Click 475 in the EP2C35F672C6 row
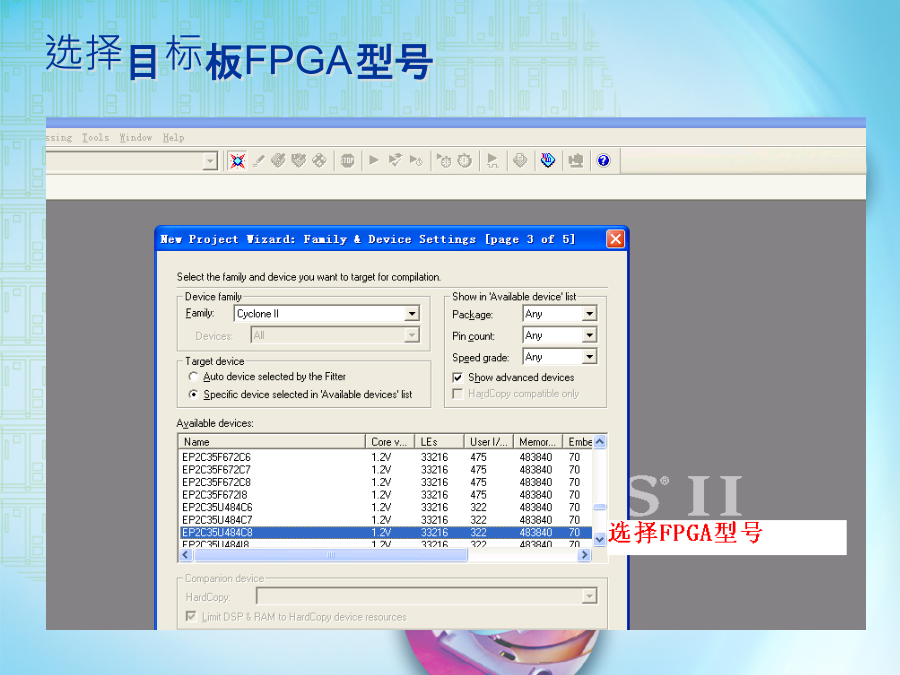900x675 pixels. click(478, 457)
